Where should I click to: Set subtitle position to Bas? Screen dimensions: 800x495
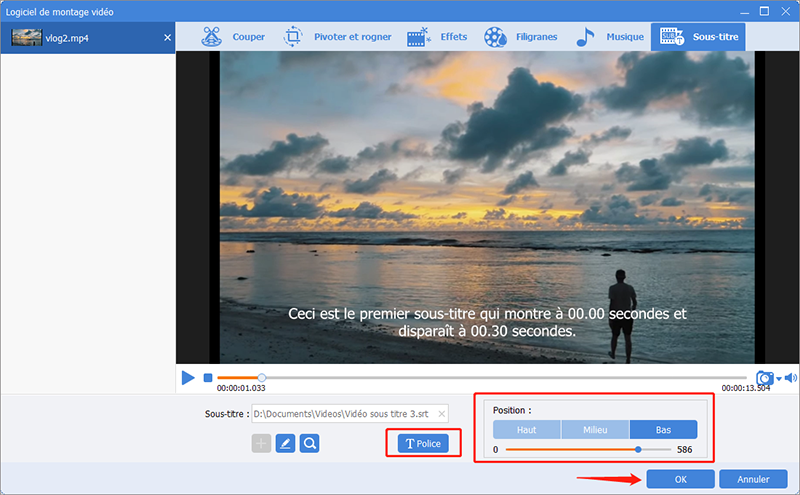point(662,429)
